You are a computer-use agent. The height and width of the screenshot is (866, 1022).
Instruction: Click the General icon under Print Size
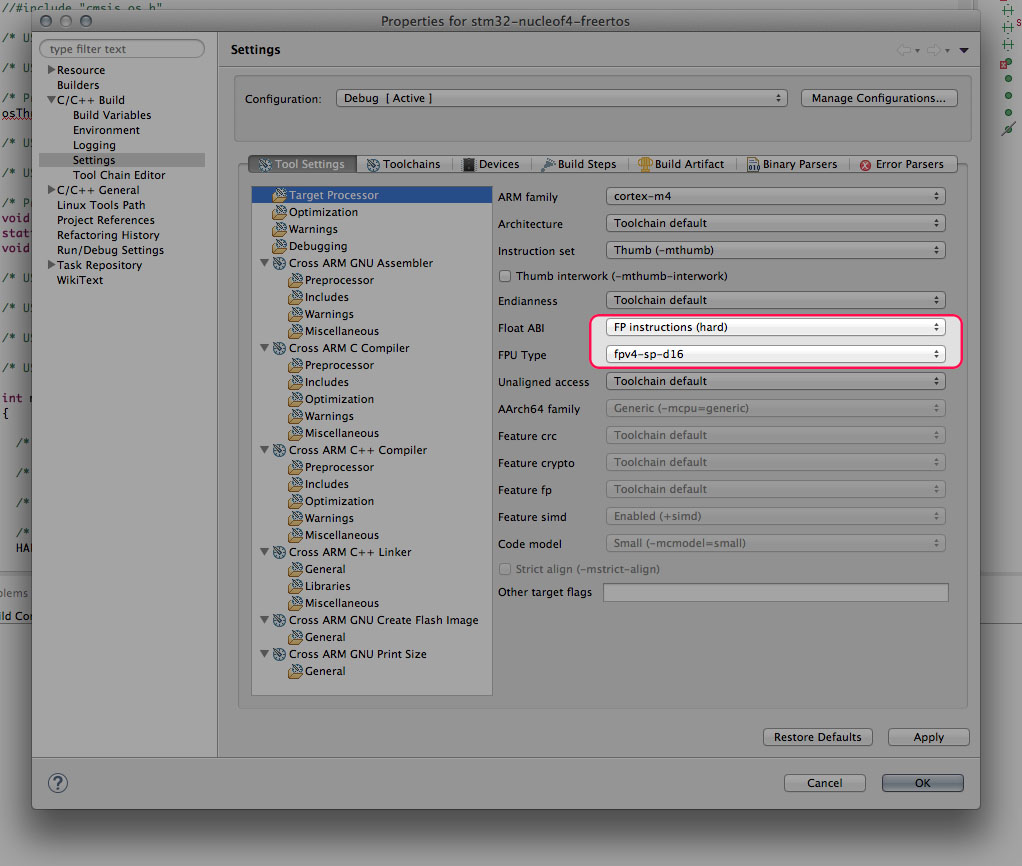[295, 671]
